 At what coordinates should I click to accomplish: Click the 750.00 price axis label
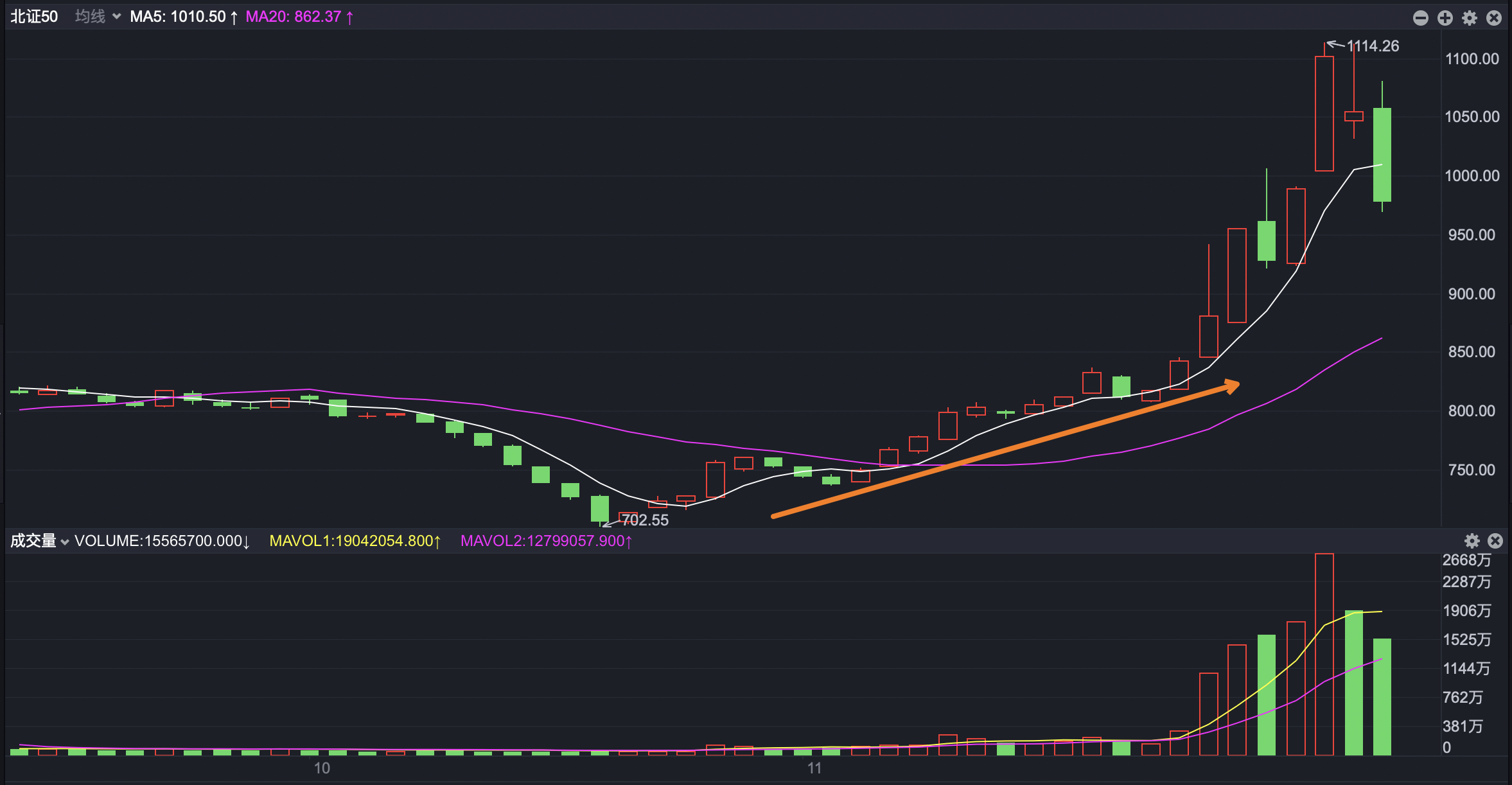tap(1472, 470)
